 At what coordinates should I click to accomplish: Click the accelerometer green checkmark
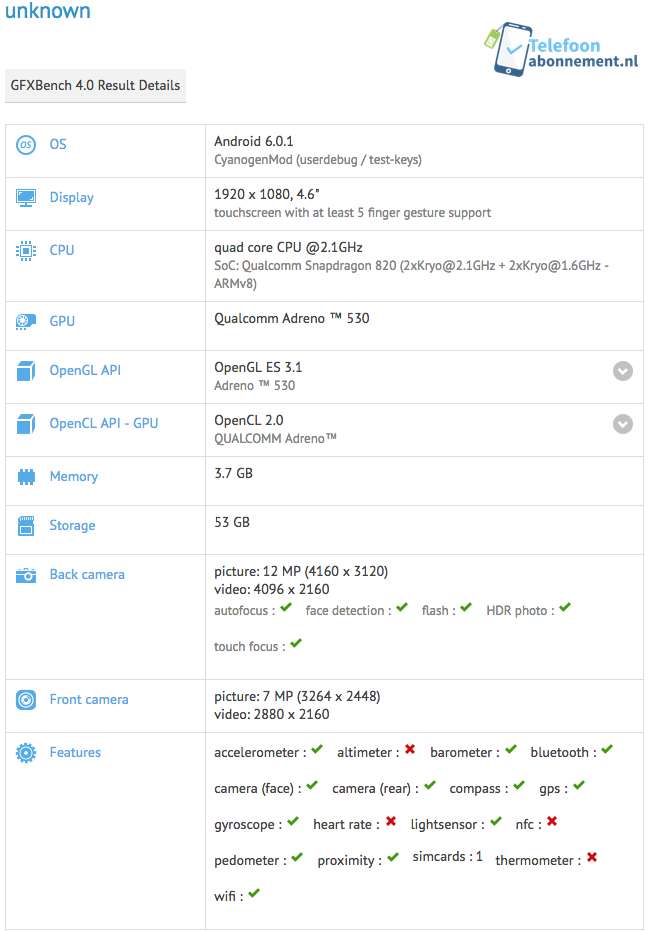point(317,749)
